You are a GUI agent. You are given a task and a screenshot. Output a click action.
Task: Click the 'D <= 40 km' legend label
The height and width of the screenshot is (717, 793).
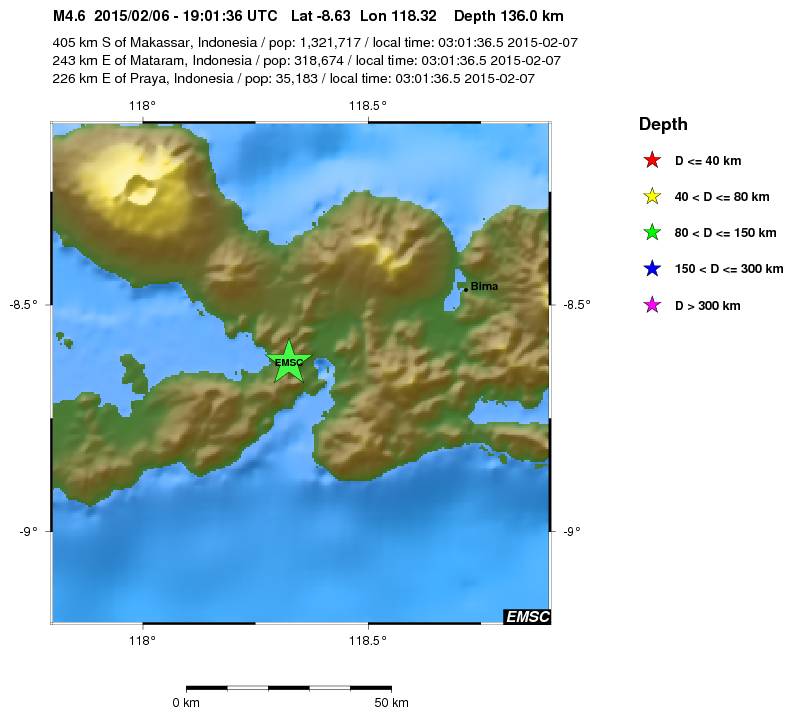708,161
